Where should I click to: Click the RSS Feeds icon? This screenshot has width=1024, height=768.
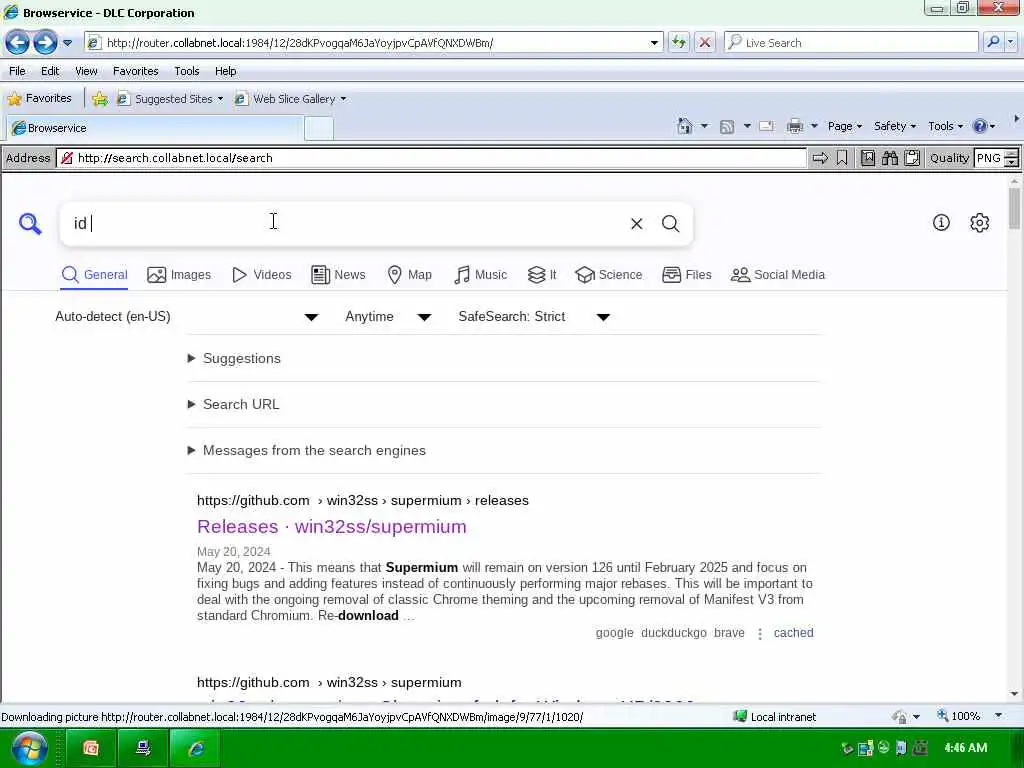pos(726,127)
